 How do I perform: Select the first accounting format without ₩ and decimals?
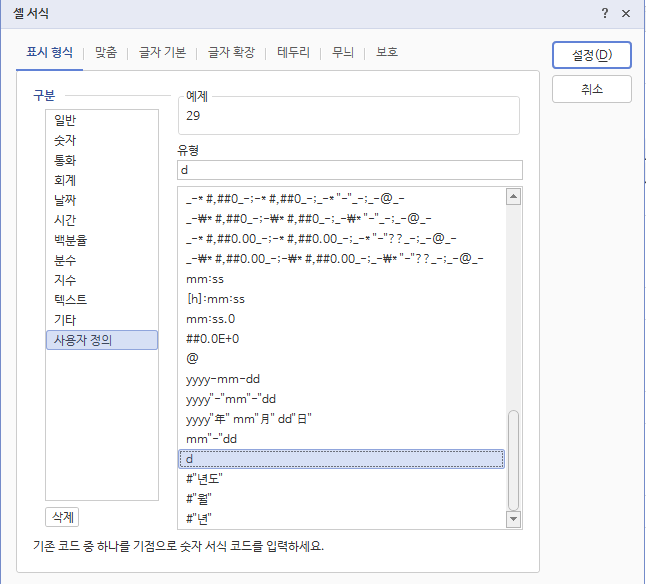[342, 199]
